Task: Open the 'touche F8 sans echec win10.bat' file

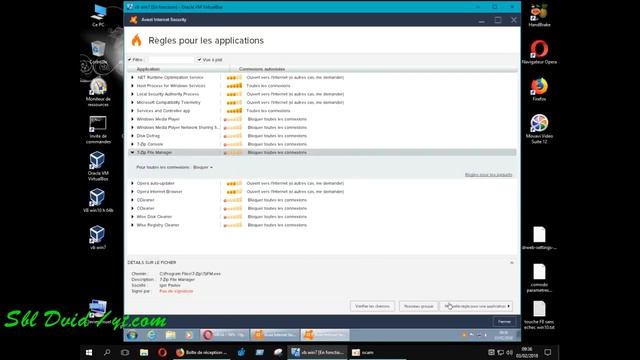Action: (x=539, y=315)
